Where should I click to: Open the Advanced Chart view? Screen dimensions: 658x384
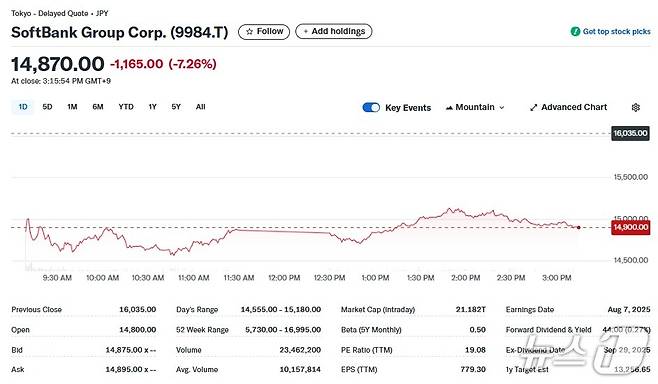569,107
